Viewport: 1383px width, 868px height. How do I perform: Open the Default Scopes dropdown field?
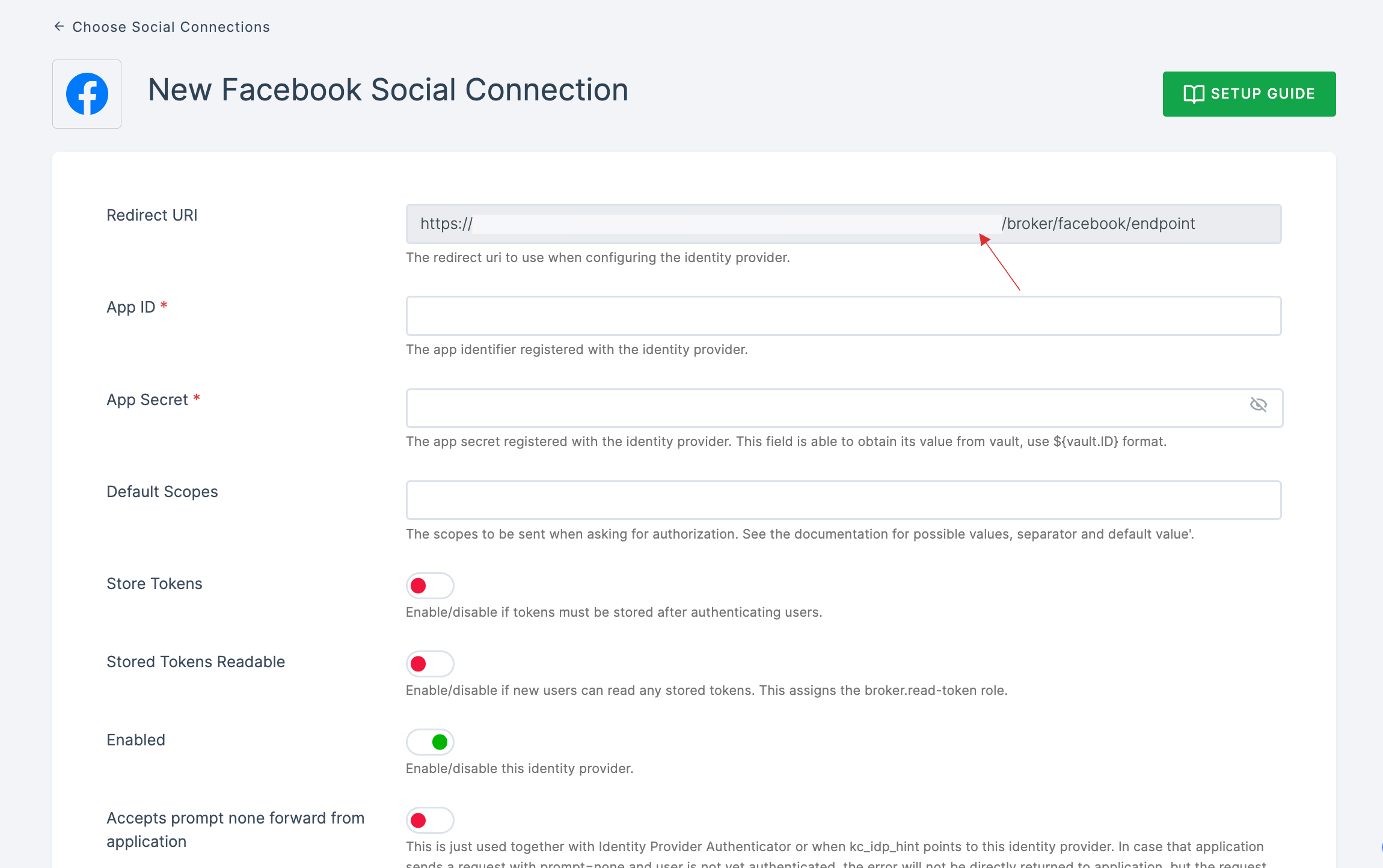(844, 500)
